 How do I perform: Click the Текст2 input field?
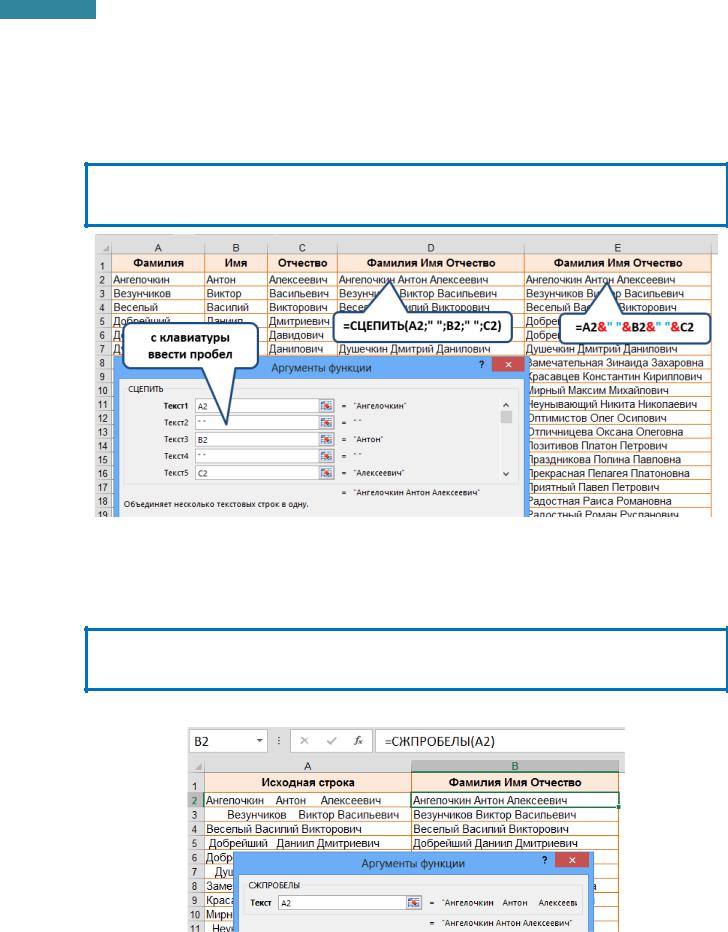tap(257, 423)
